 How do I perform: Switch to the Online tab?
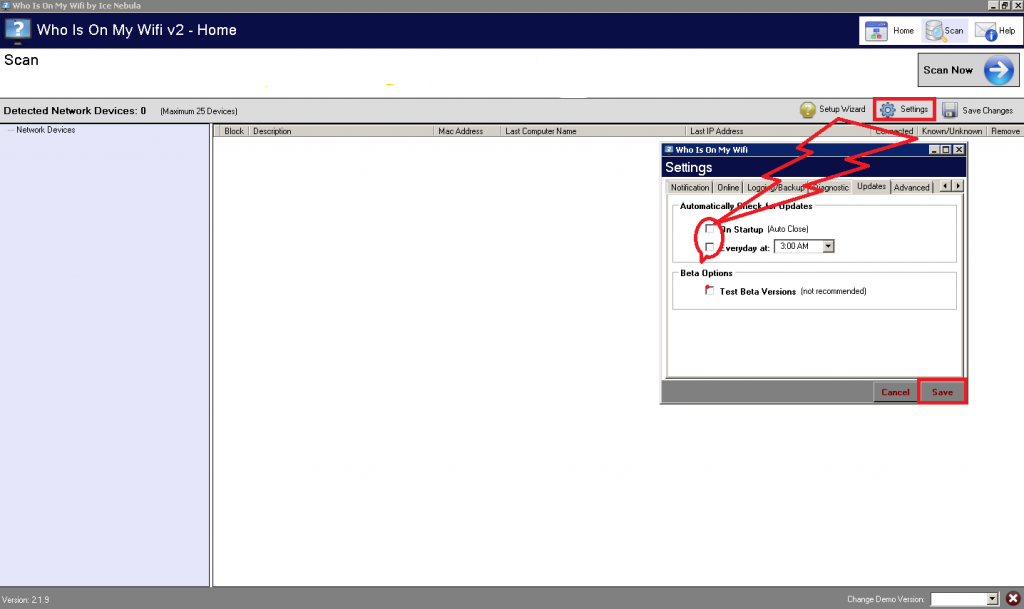tap(728, 187)
